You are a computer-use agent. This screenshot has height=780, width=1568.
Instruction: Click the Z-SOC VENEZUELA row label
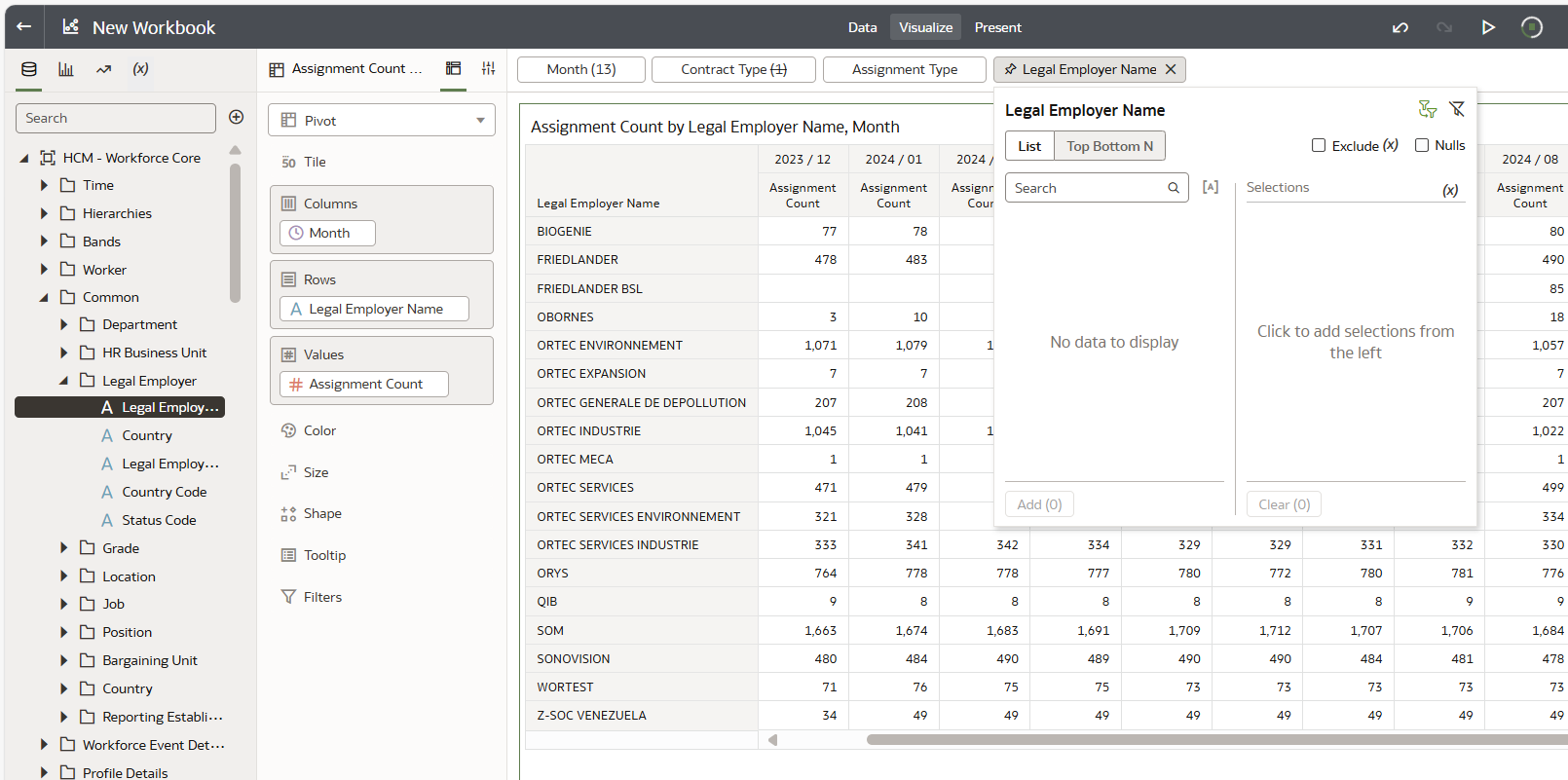591,715
